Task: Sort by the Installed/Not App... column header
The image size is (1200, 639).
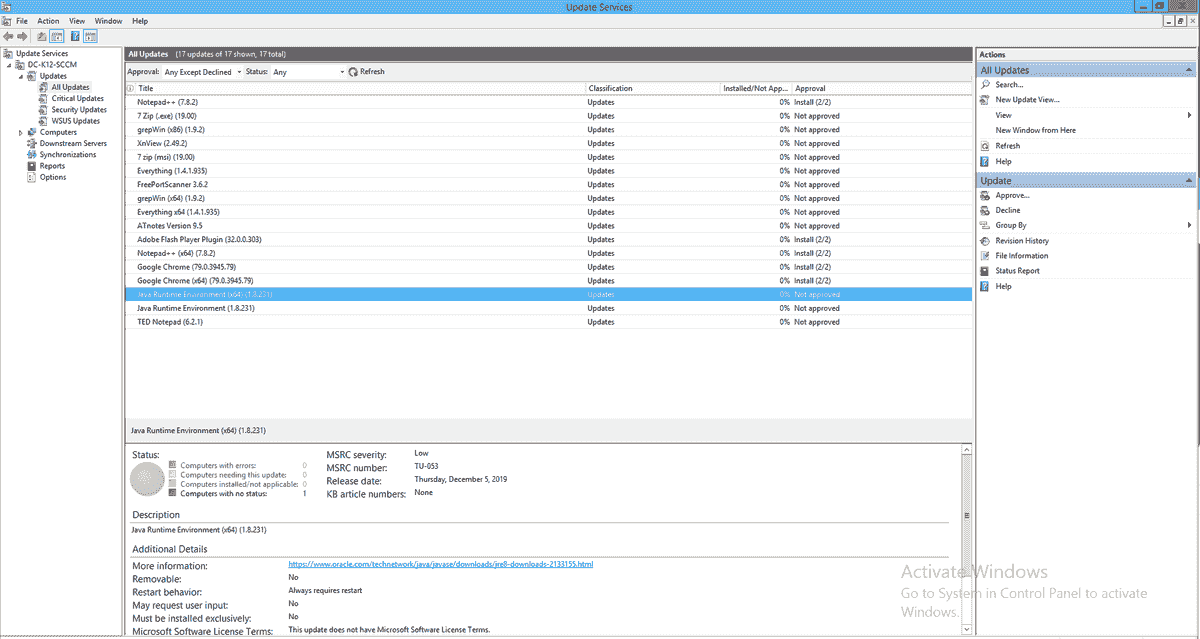Action: click(x=756, y=88)
